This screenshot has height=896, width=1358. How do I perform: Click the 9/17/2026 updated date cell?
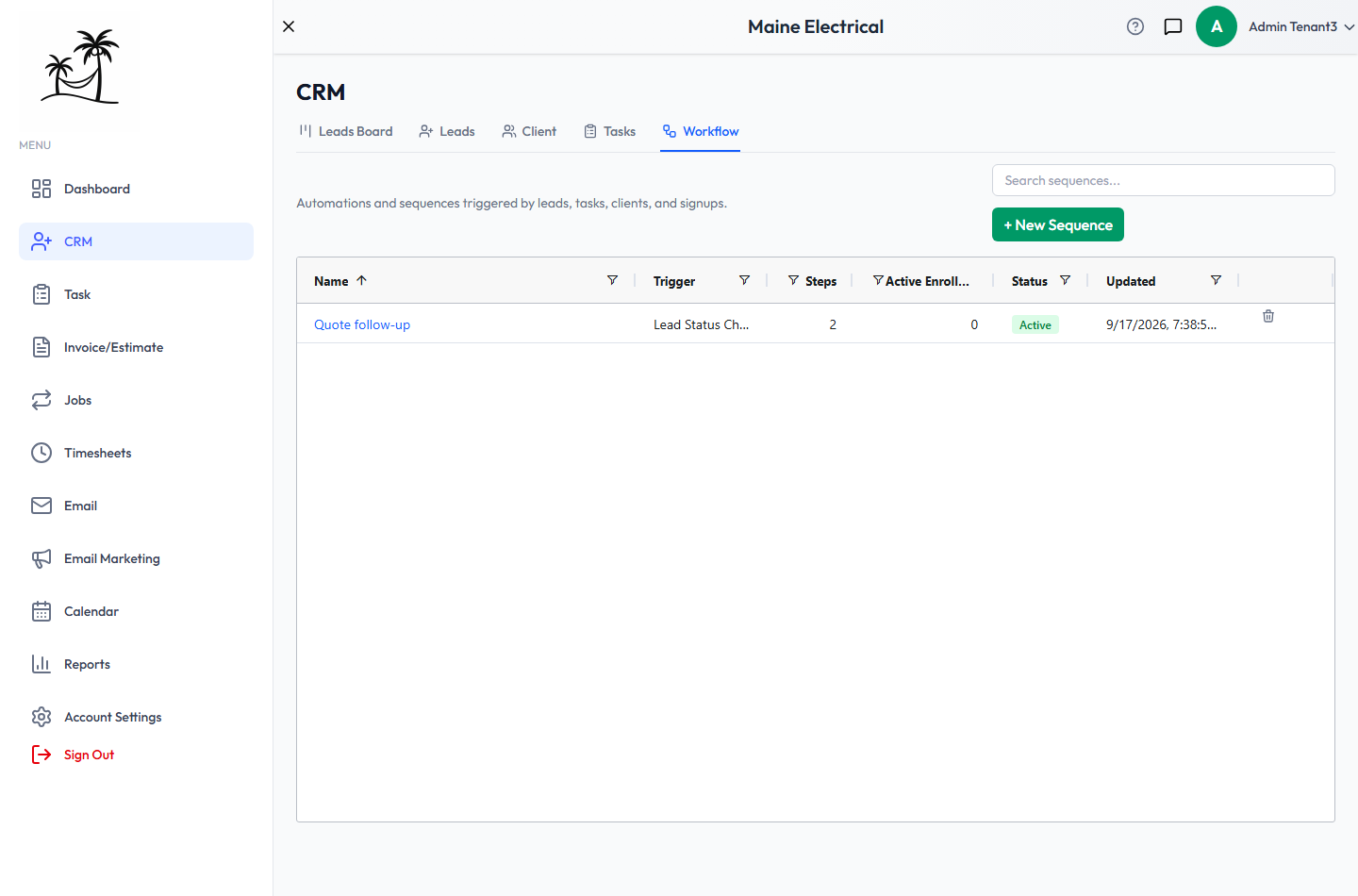tap(1161, 324)
